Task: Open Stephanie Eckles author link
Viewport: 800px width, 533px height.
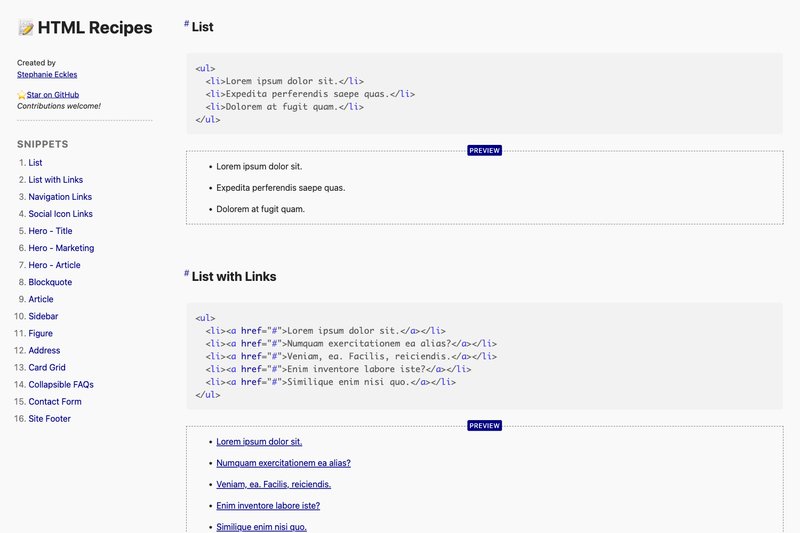Action: click(47, 74)
